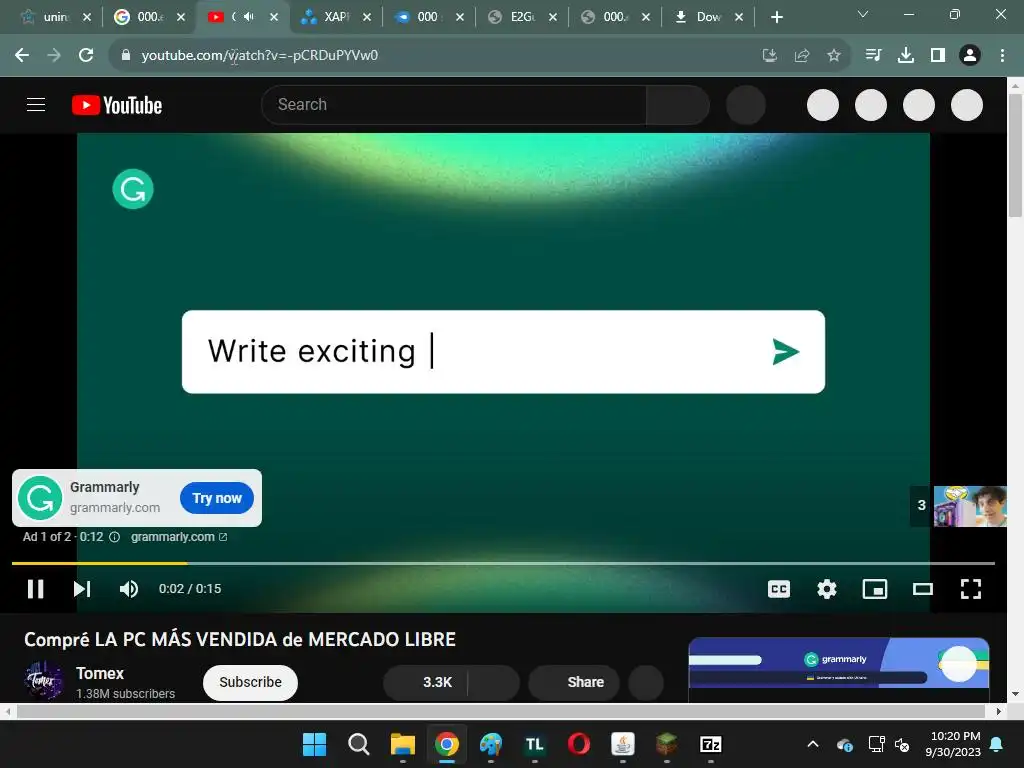The image size is (1024, 768).
Task: Focus the YouTube Search field
Action: pyautogui.click(x=454, y=104)
